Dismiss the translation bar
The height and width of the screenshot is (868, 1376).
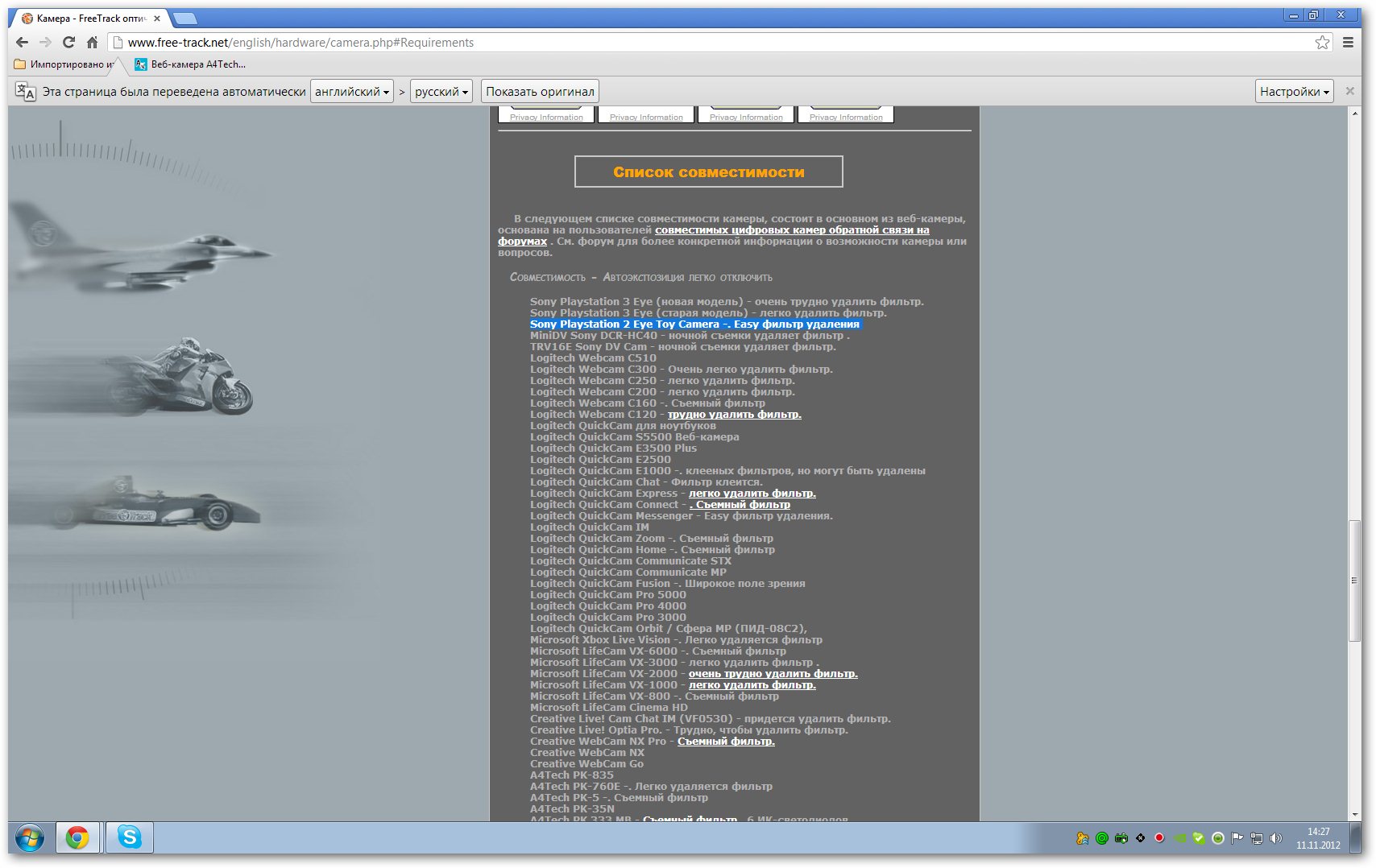[x=1350, y=91]
